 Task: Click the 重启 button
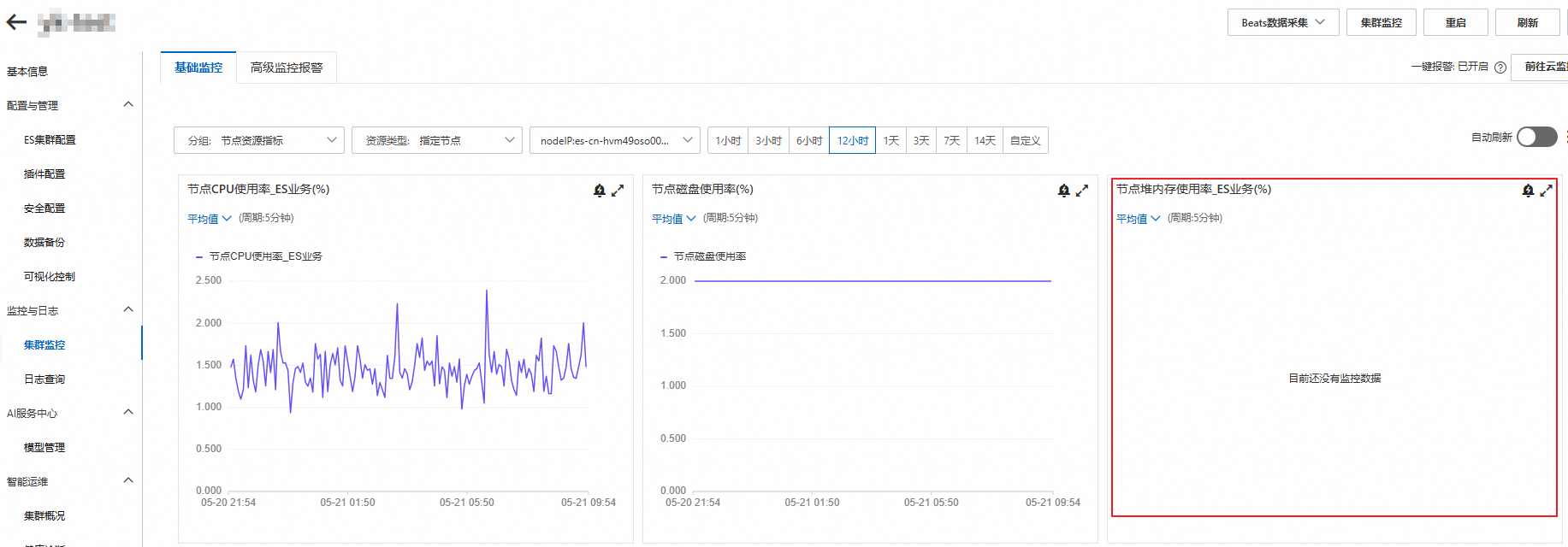[1456, 22]
